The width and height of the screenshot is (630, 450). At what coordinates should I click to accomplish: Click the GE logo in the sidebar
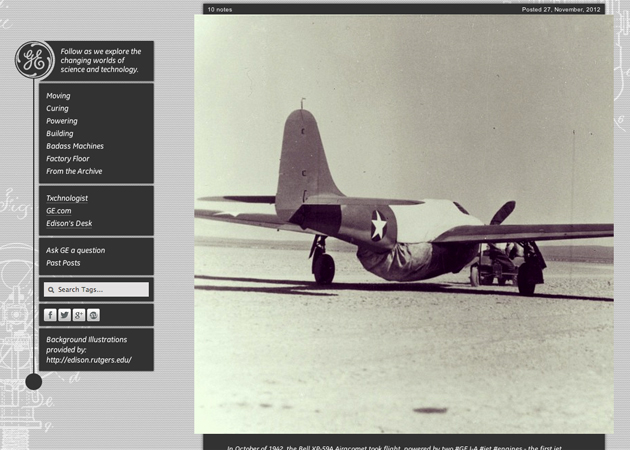[x=34, y=61]
